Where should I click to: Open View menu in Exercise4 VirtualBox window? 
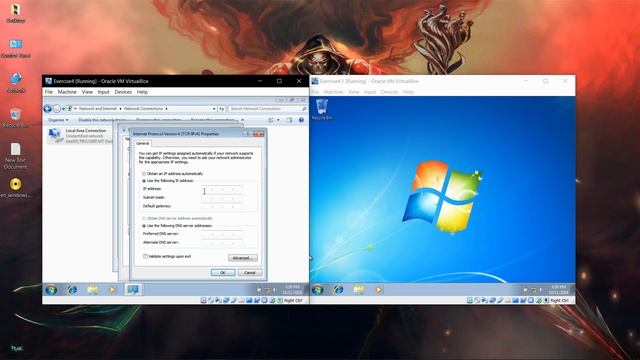87,92
